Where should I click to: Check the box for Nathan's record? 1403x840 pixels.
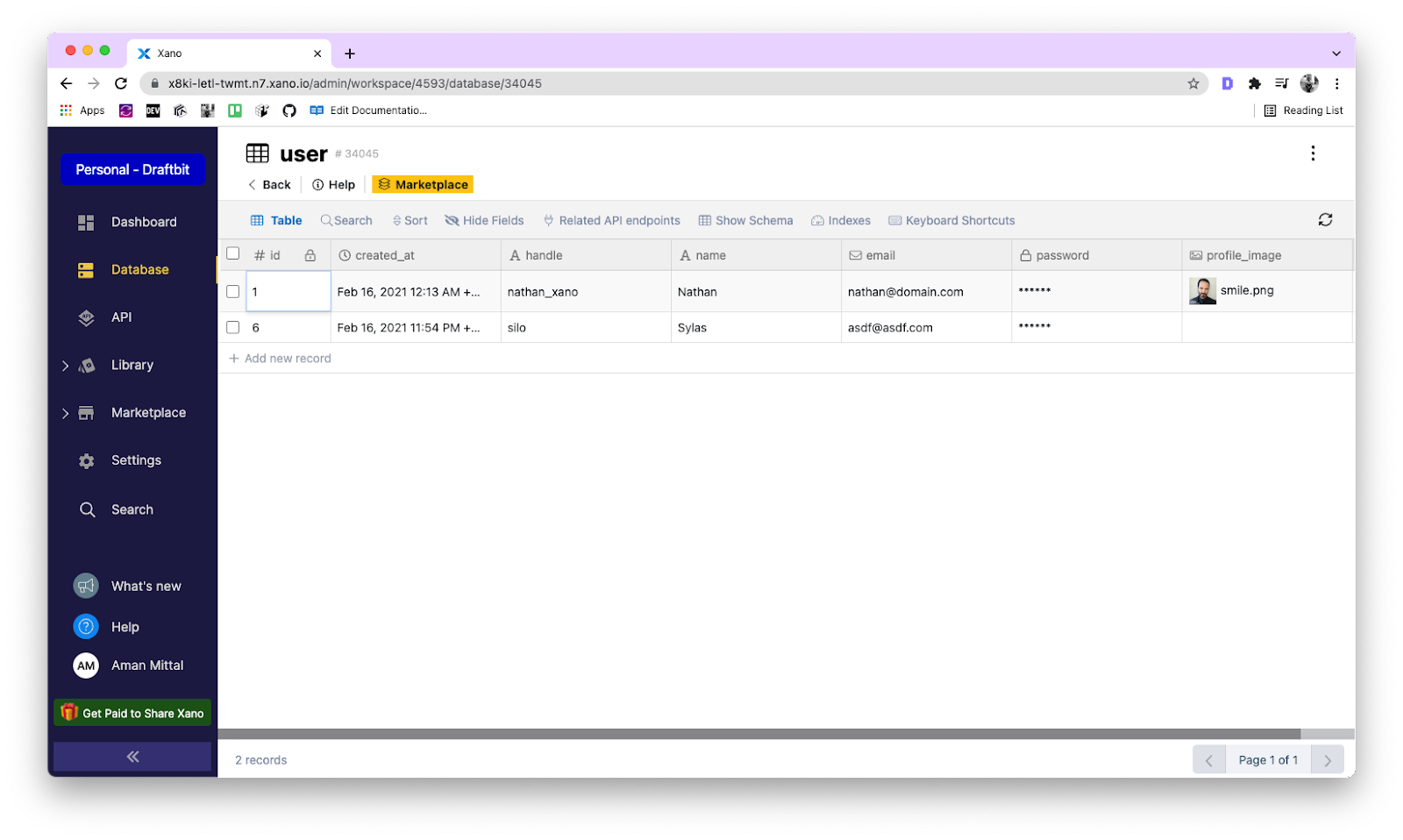pos(233,292)
